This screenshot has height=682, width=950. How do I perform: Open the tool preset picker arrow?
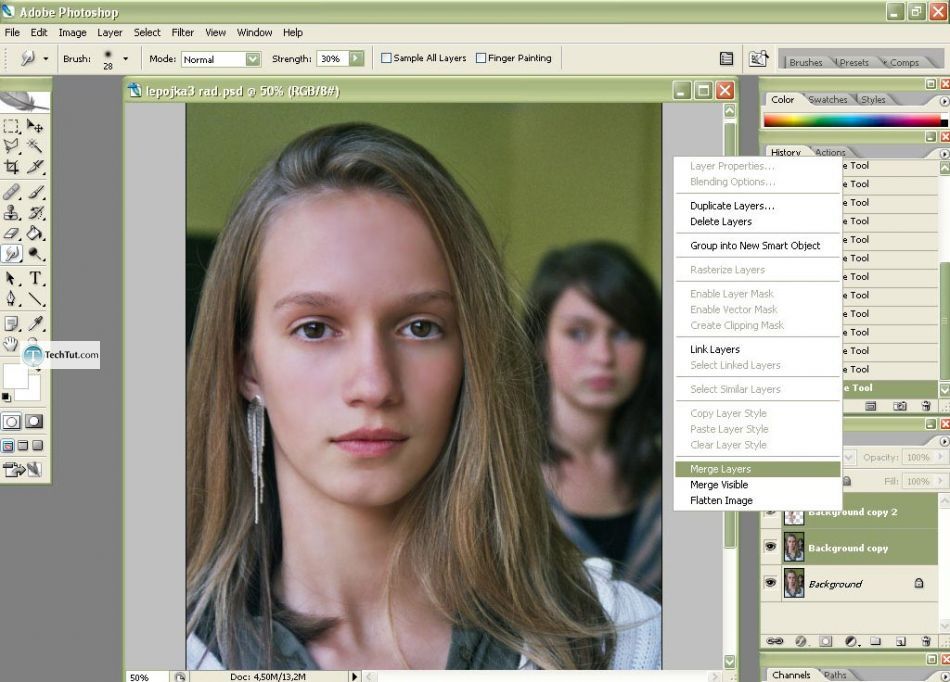point(45,59)
